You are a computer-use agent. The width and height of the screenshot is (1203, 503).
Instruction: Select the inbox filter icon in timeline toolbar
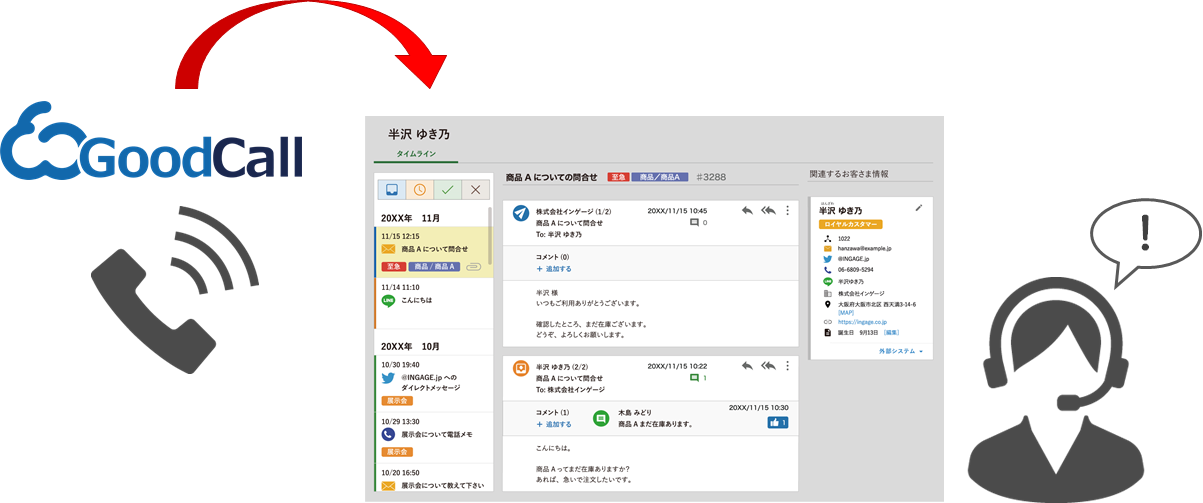point(392,190)
